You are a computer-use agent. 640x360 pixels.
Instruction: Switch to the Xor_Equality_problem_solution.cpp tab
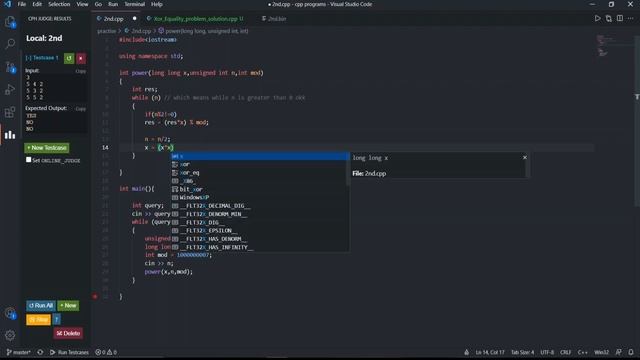[195, 18]
